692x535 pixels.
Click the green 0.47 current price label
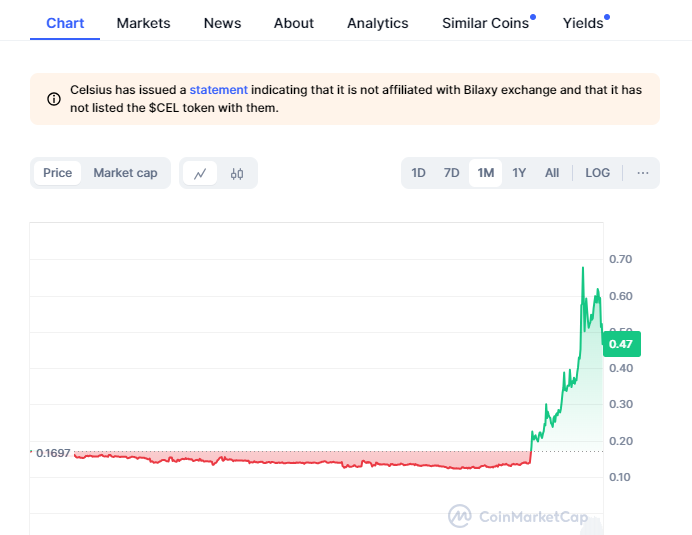(621, 344)
